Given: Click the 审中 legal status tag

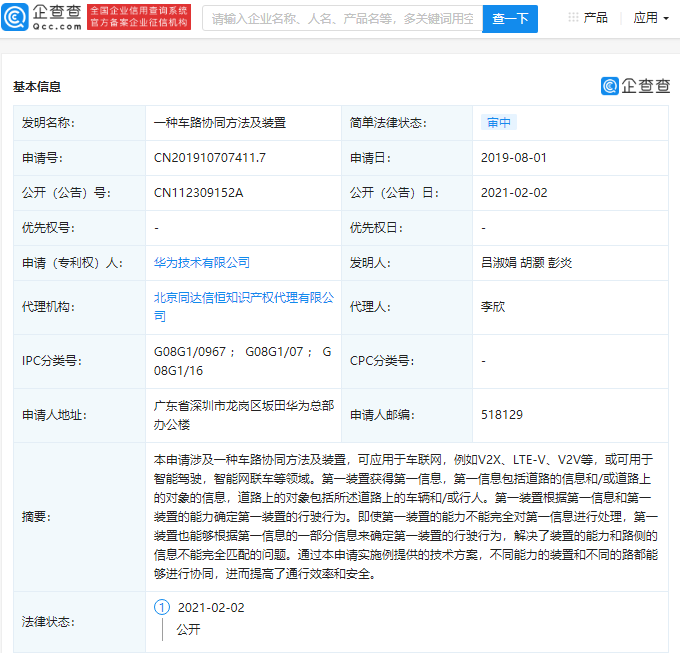Looking at the screenshot, I should 499,123.
